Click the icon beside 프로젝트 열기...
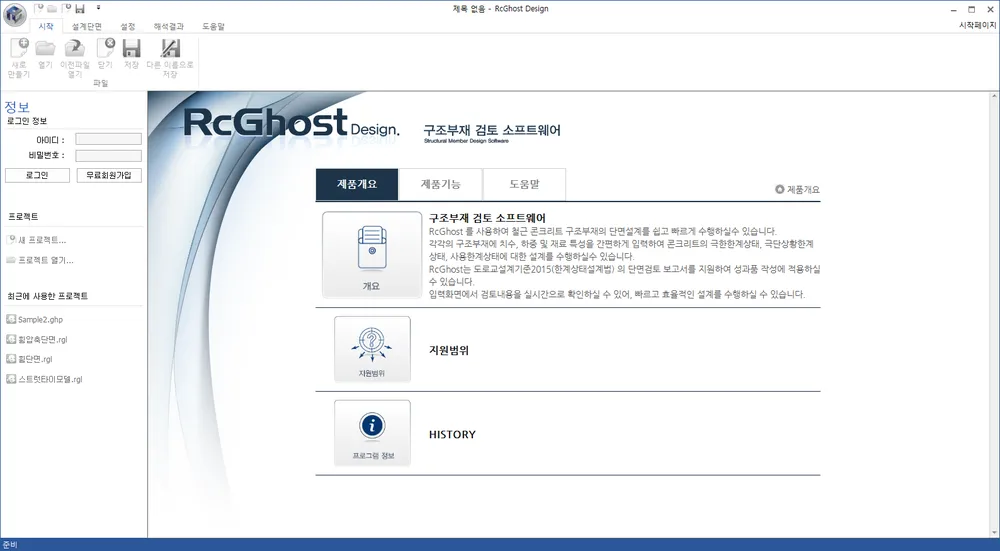 11,260
